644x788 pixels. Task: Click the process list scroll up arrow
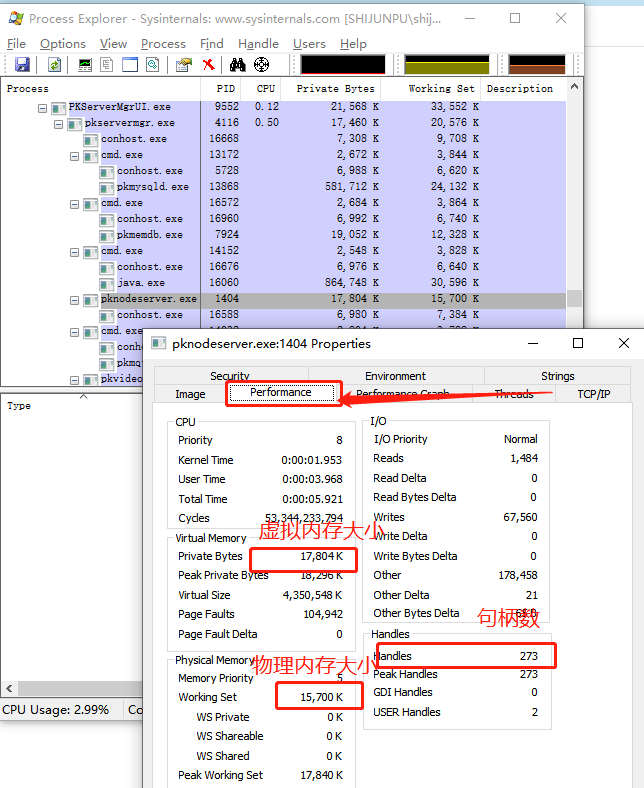click(x=575, y=86)
